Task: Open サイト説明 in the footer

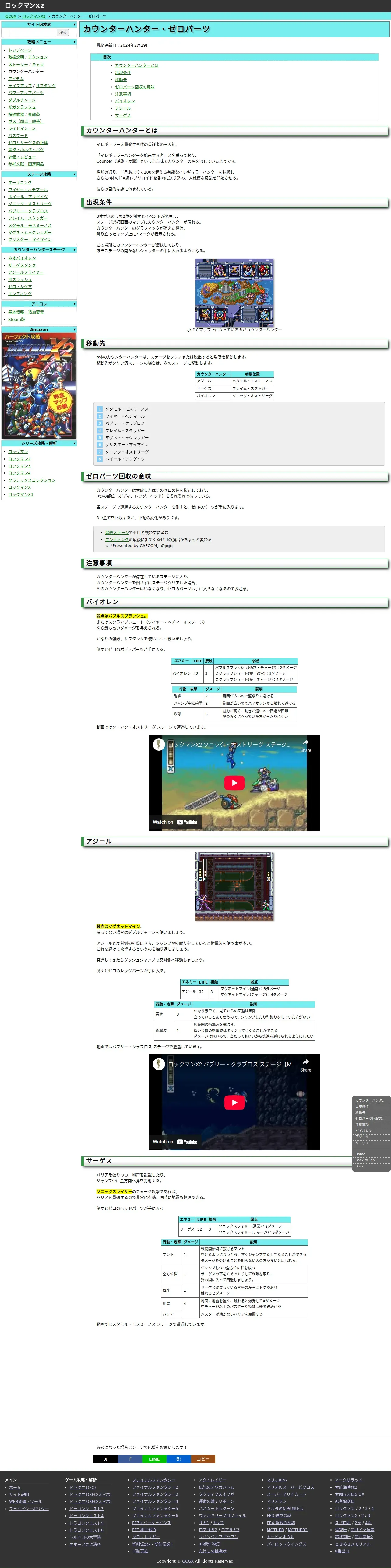Action: (19, 1495)
